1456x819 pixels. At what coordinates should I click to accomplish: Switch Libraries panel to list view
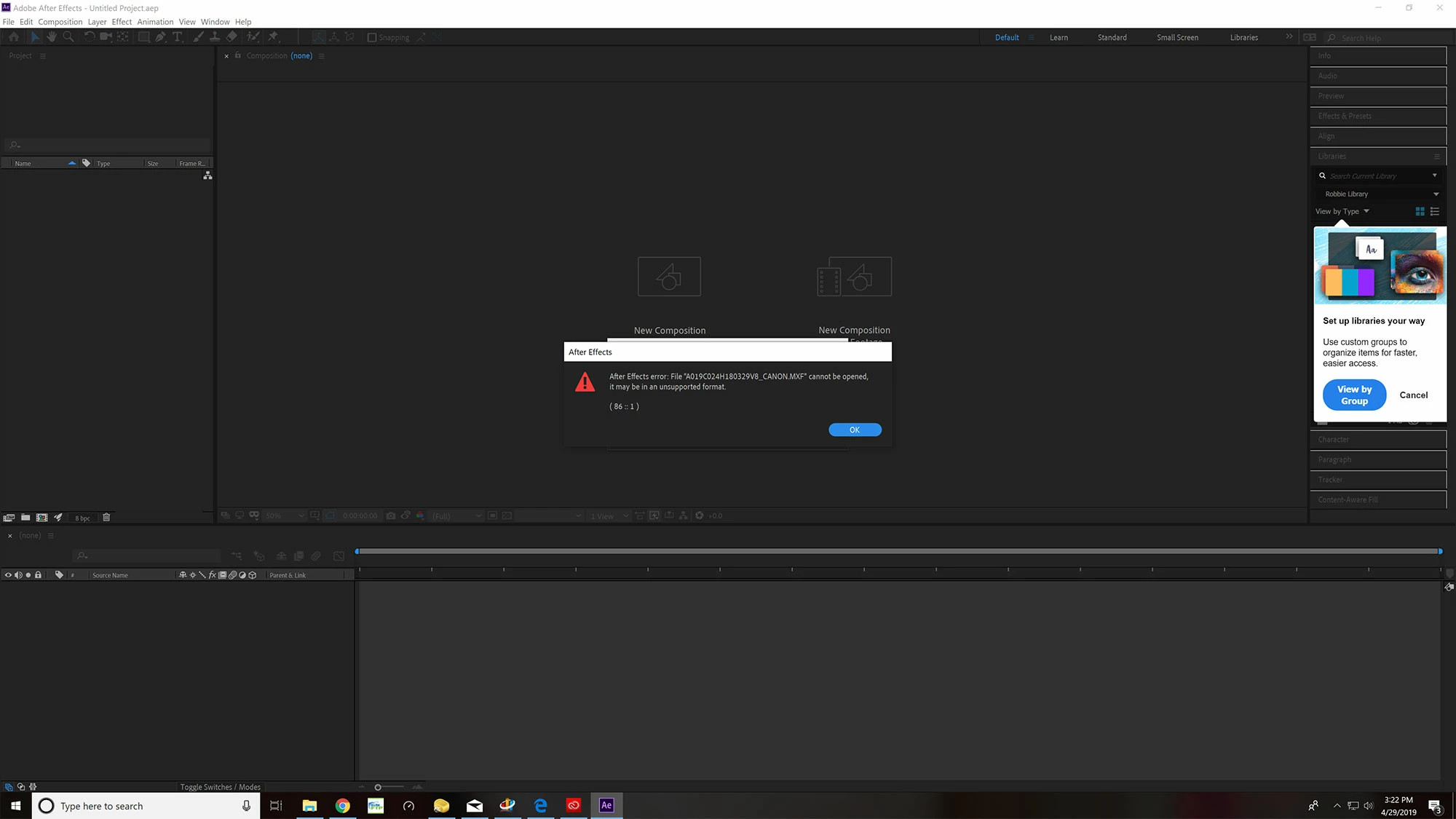tap(1435, 211)
